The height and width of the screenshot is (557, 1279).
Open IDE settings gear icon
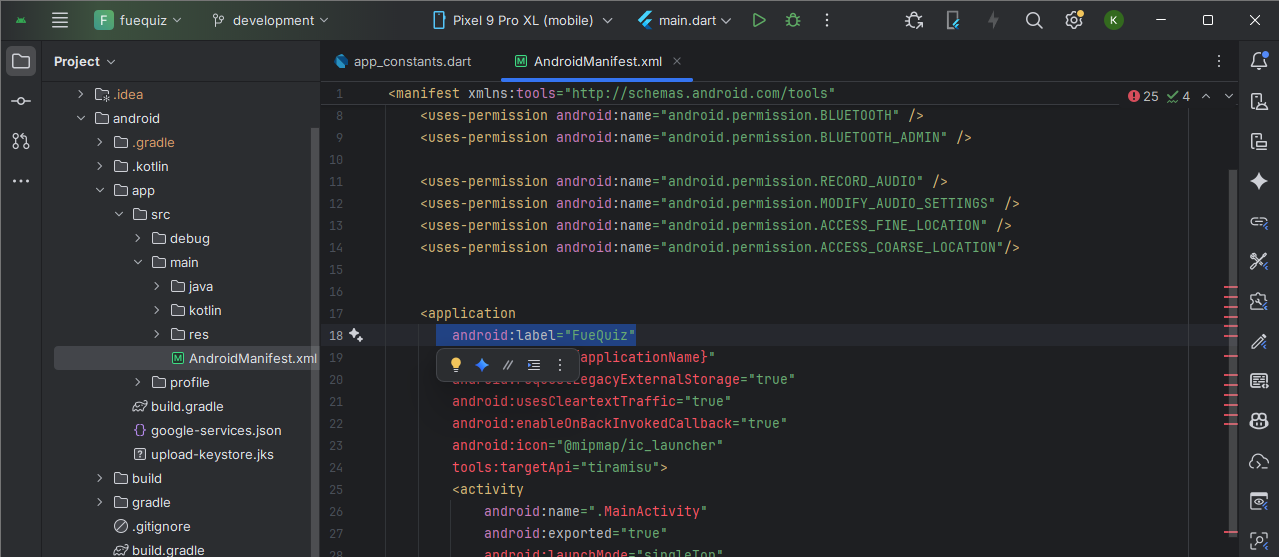(x=1074, y=20)
